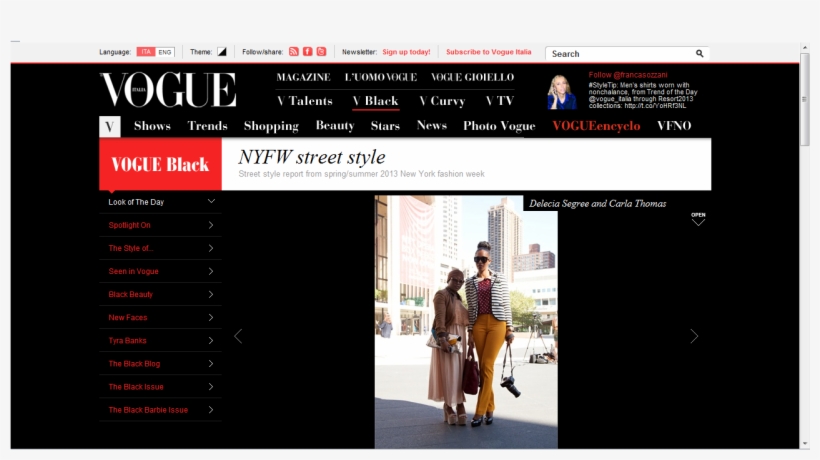
Task: Click caption Delecia Segree and Carla Thomas
Action: click(597, 203)
